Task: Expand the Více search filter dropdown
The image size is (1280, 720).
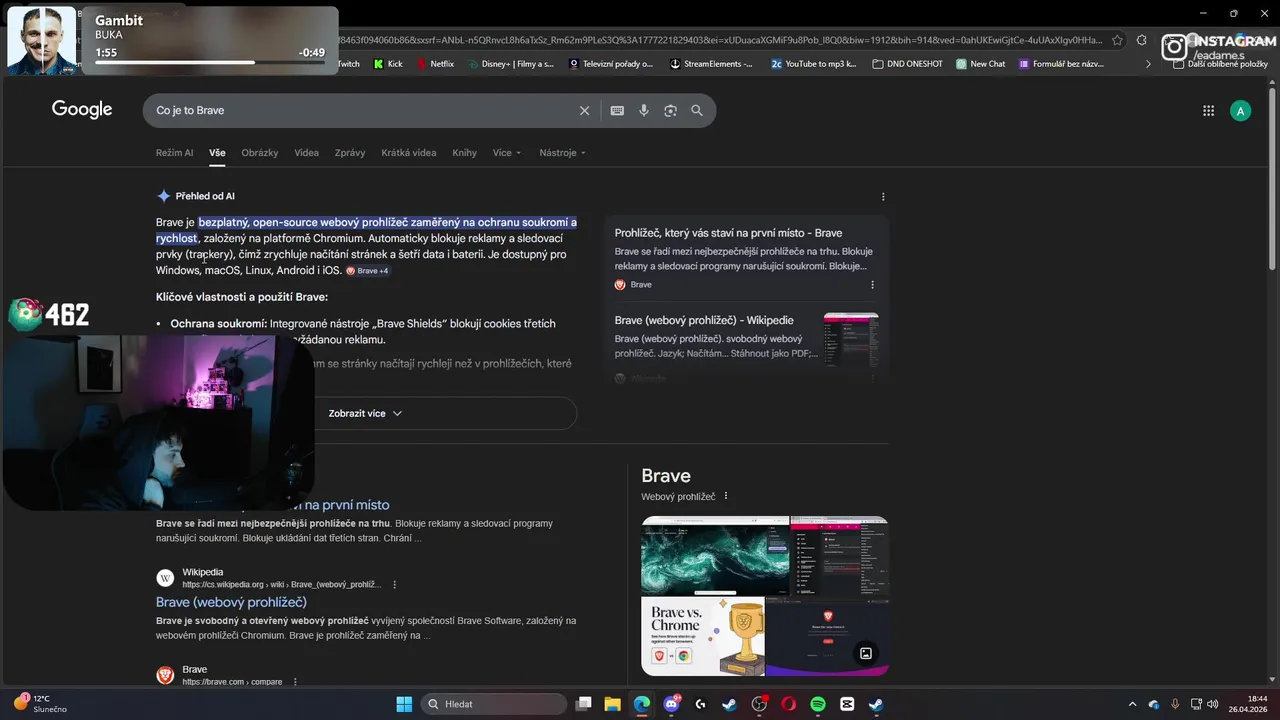Action: (x=506, y=153)
